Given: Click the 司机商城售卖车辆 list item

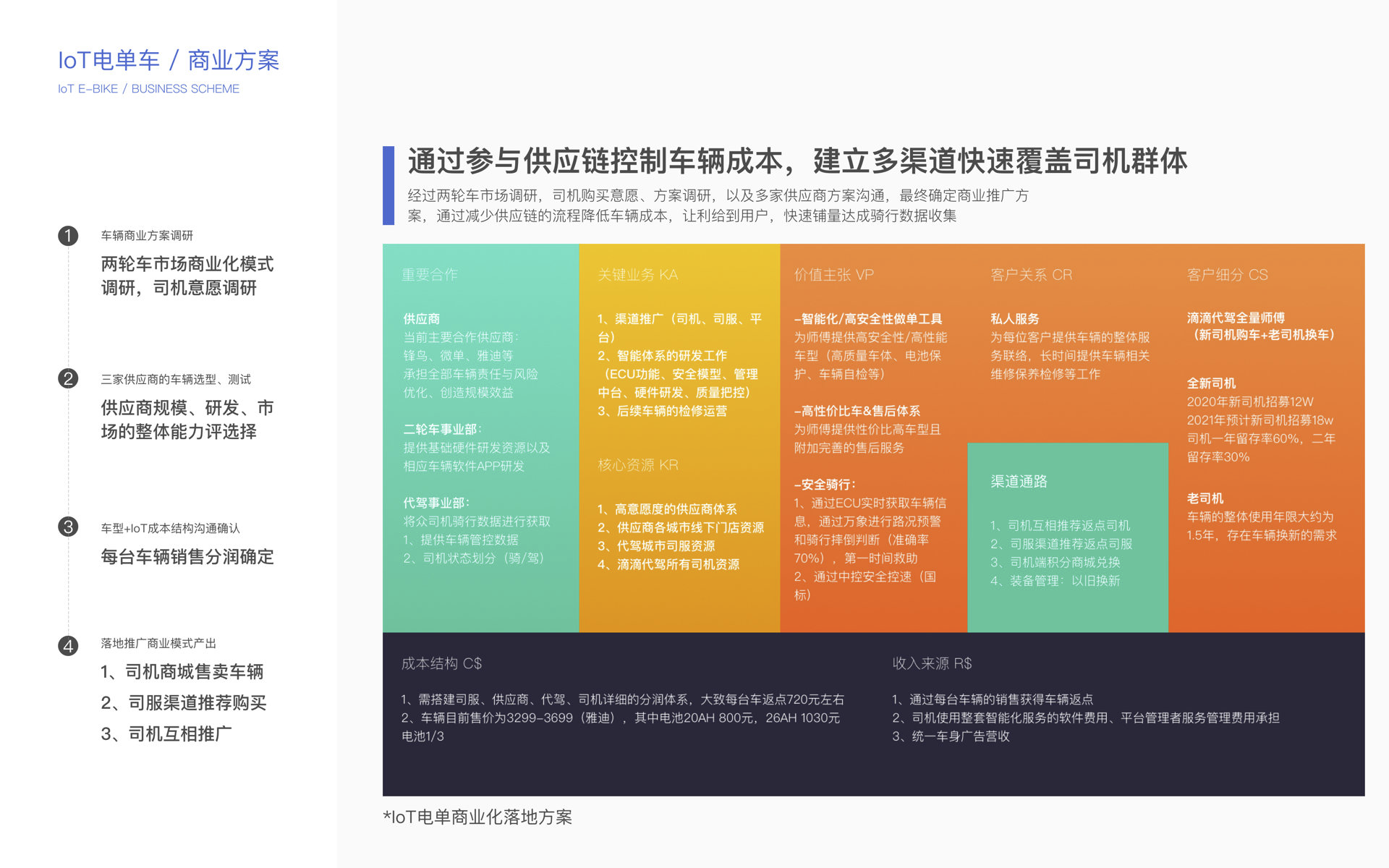Looking at the screenshot, I should (x=182, y=672).
